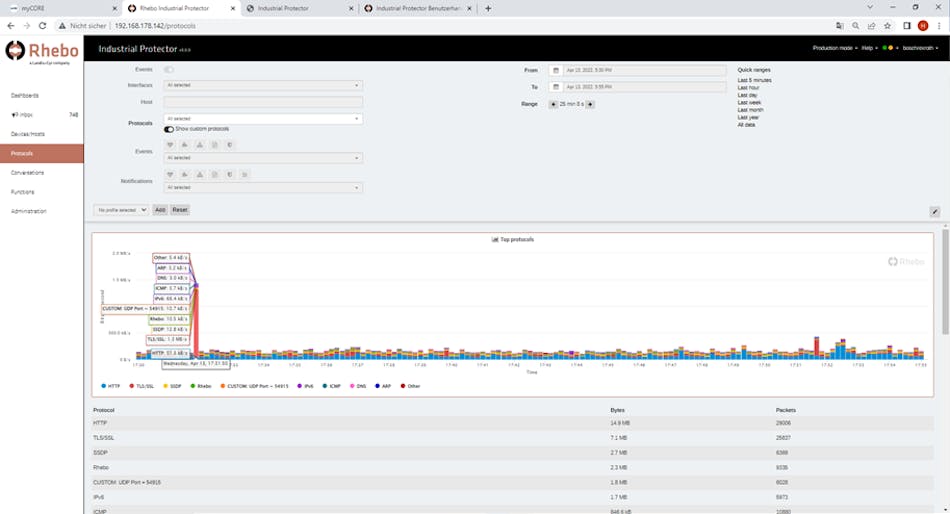950x514 pixels.
Task: Open the user account dropdown in header
Action: (920, 48)
